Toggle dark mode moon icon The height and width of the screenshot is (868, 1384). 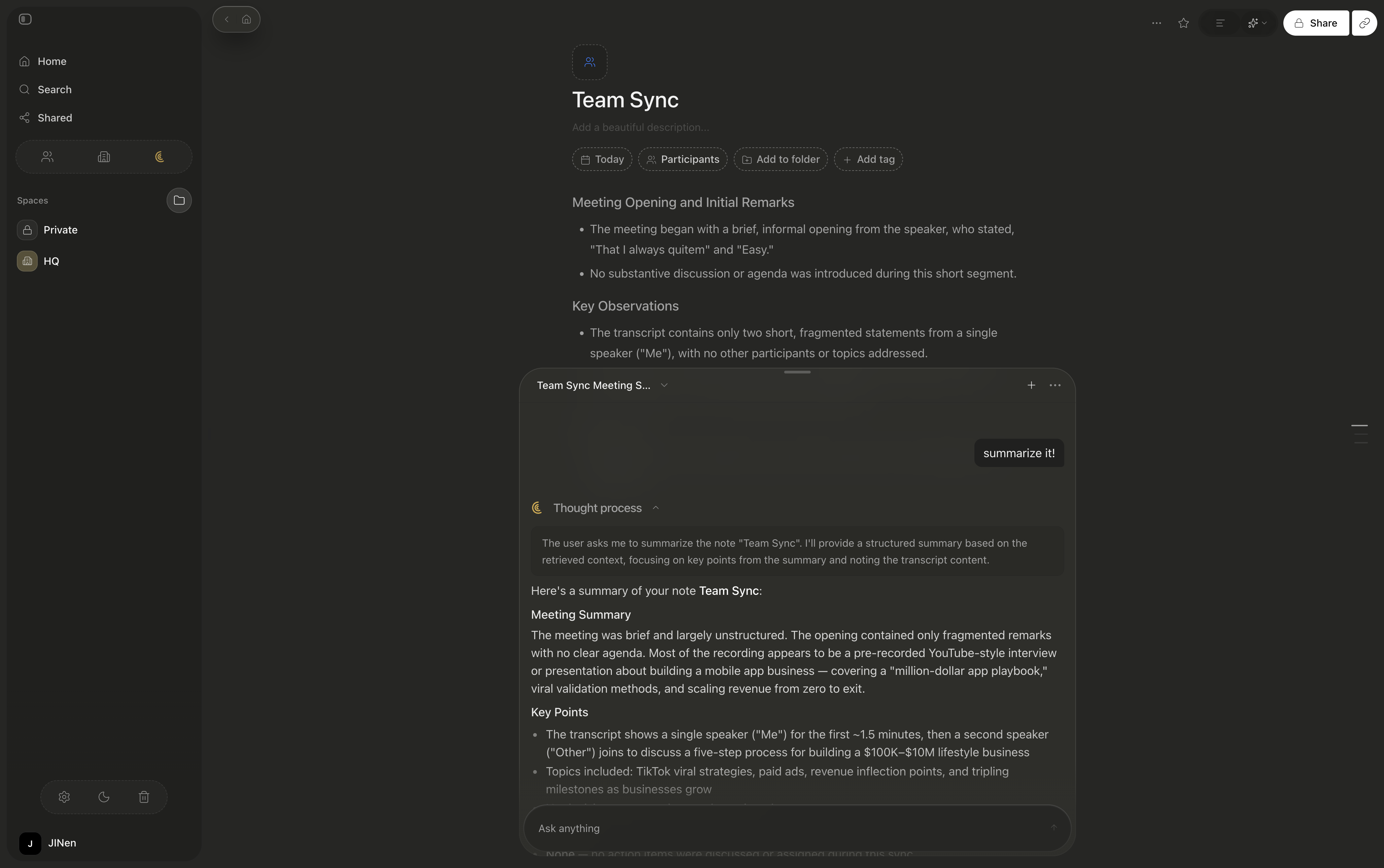pyautogui.click(x=104, y=797)
